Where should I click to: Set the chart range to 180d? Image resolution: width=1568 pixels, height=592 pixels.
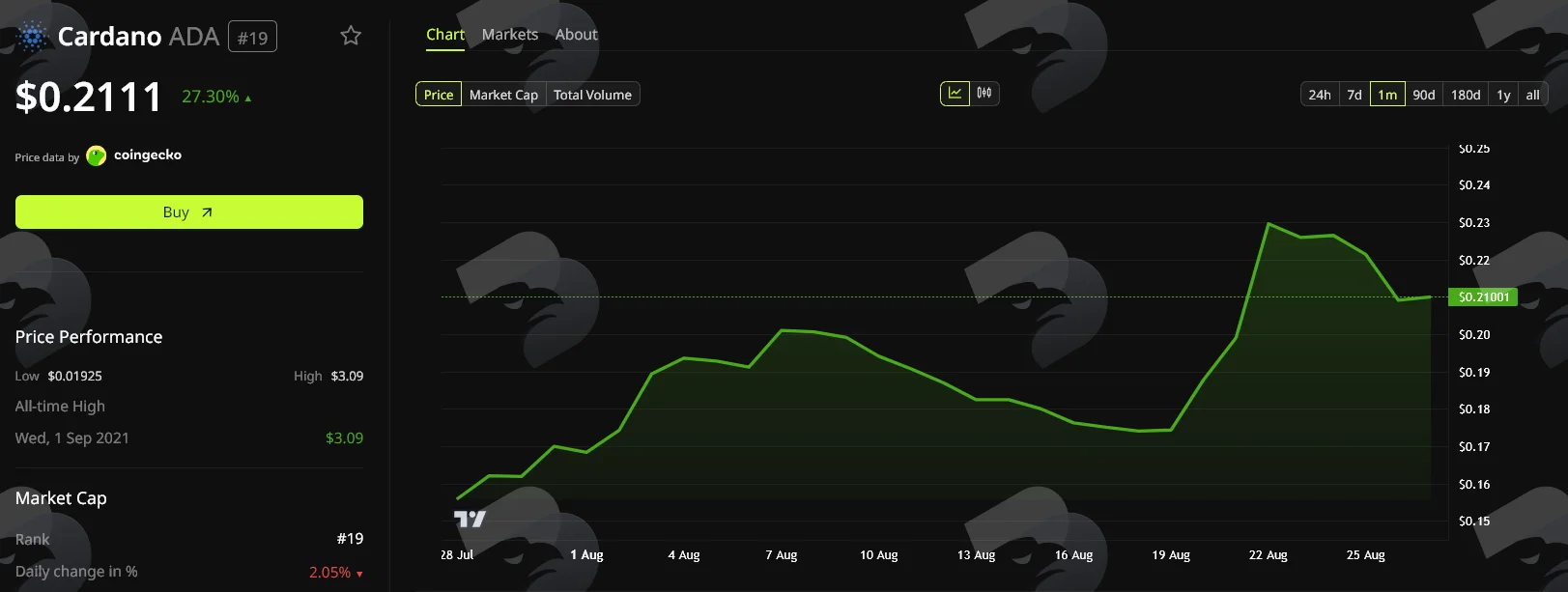[x=1466, y=95]
